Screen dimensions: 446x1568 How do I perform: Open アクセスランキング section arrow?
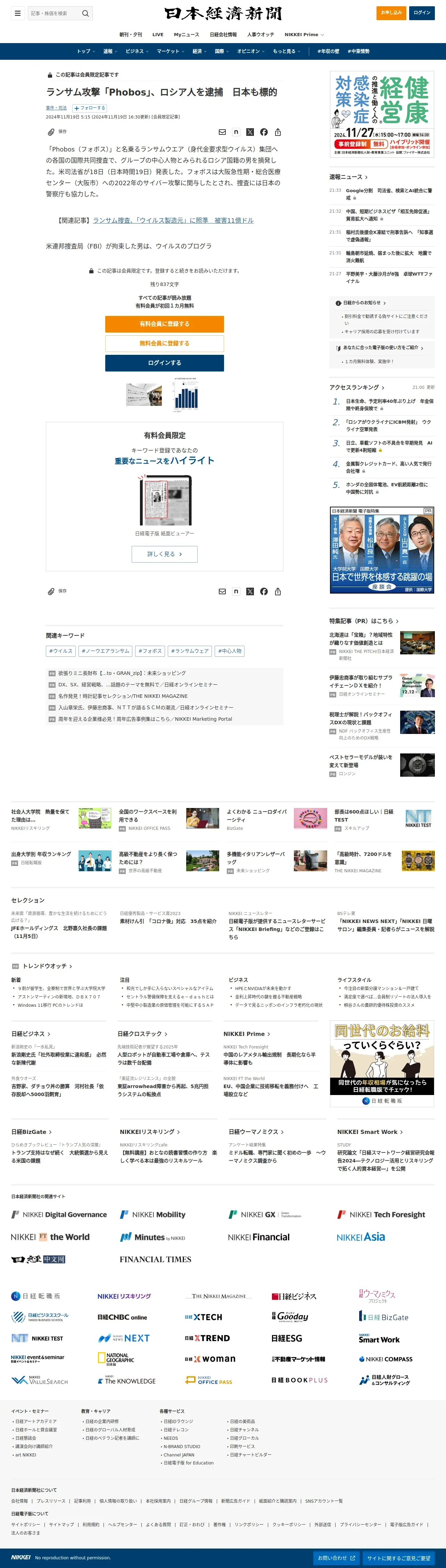[356, 387]
